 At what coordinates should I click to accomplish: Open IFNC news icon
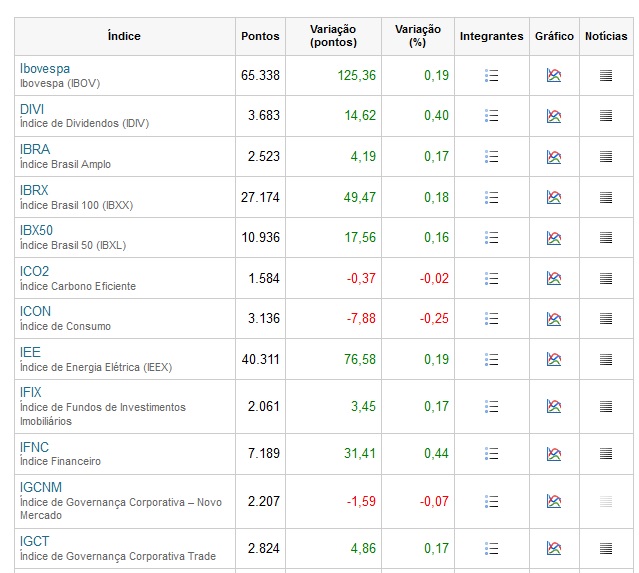(606, 454)
